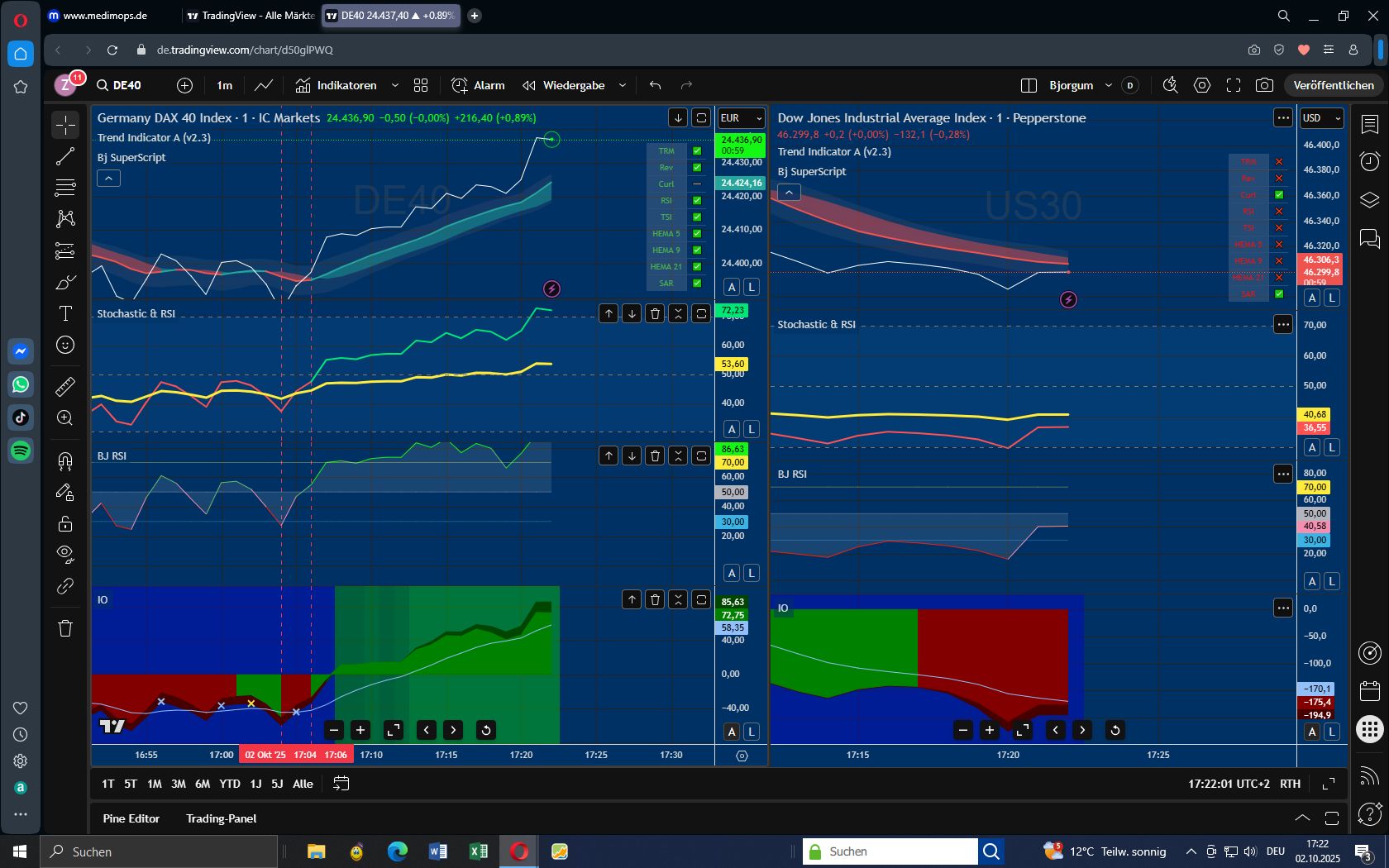Select the trend line drawing tool
Viewport: 1389px width, 868px height.
pyautogui.click(x=65, y=156)
